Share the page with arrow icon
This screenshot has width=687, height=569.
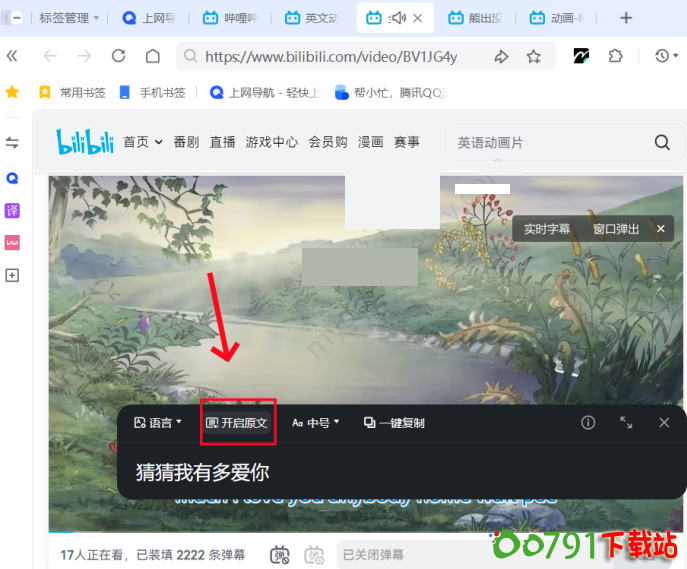point(501,57)
